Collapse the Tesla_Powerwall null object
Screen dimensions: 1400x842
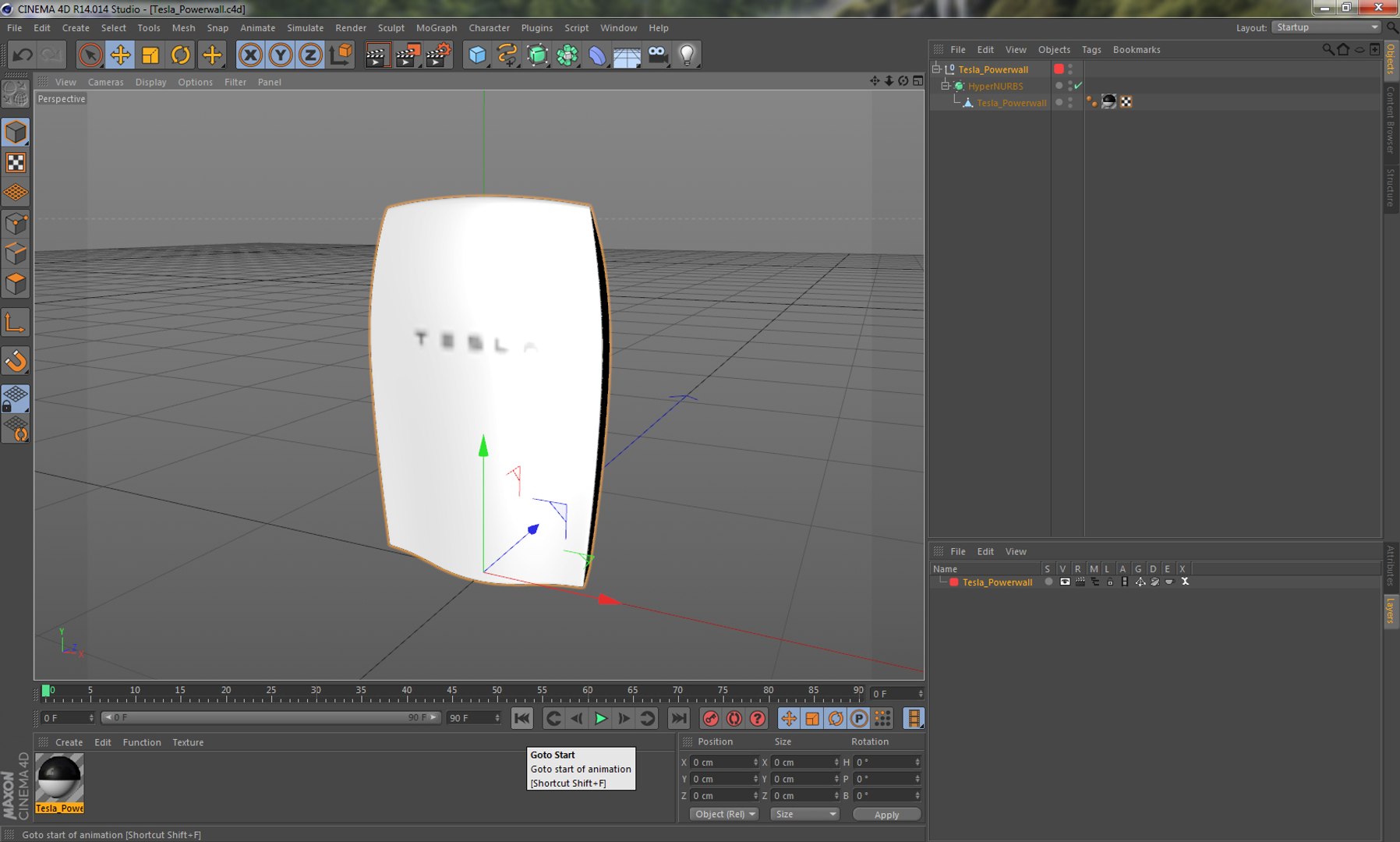click(937, 69)
